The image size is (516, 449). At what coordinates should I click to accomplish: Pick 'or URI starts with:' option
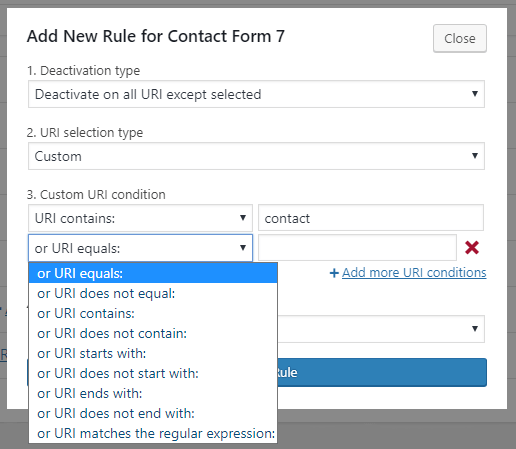(x=153, y=353)
